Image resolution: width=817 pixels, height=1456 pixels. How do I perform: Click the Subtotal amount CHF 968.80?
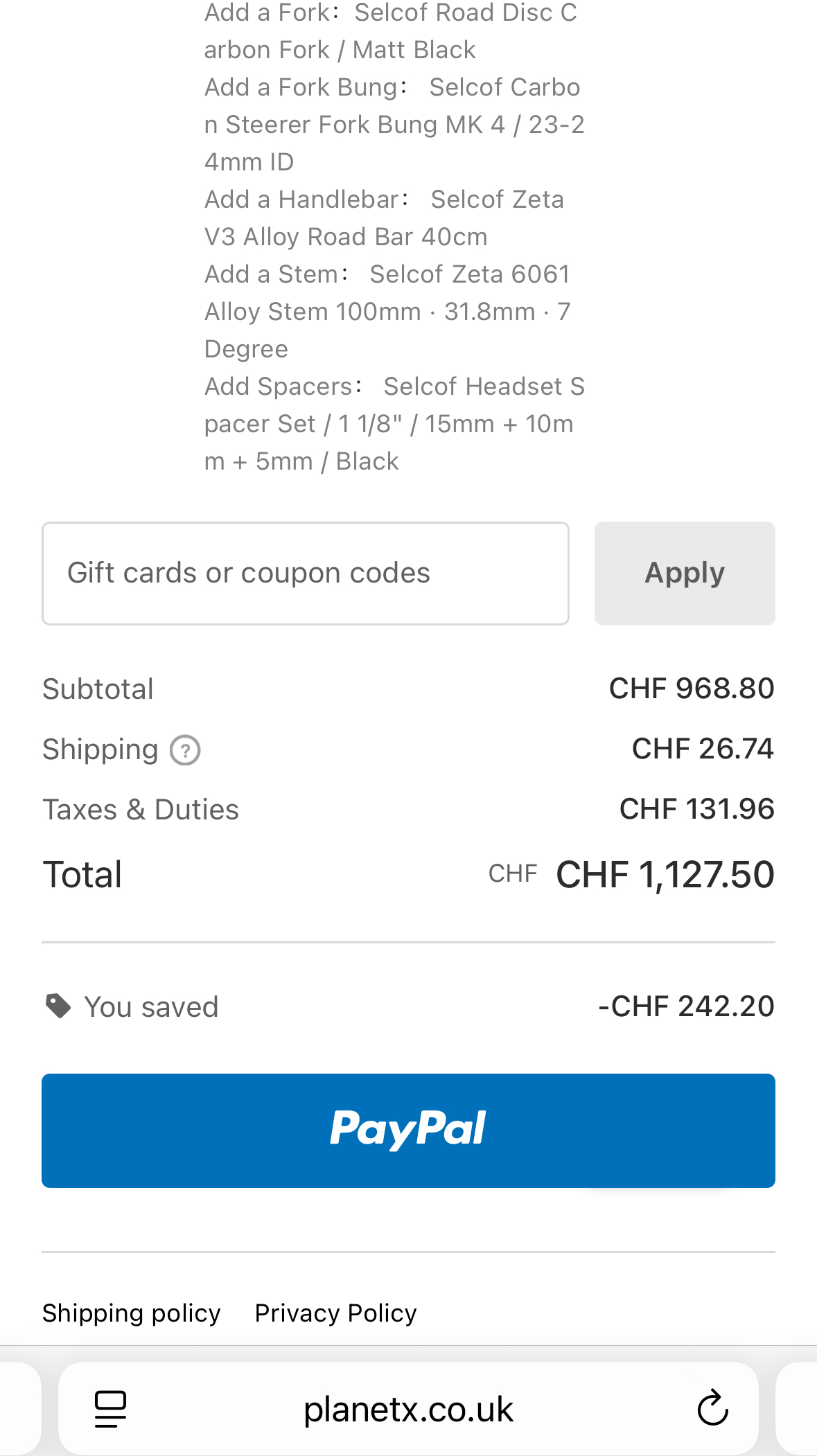coord(691,689)
